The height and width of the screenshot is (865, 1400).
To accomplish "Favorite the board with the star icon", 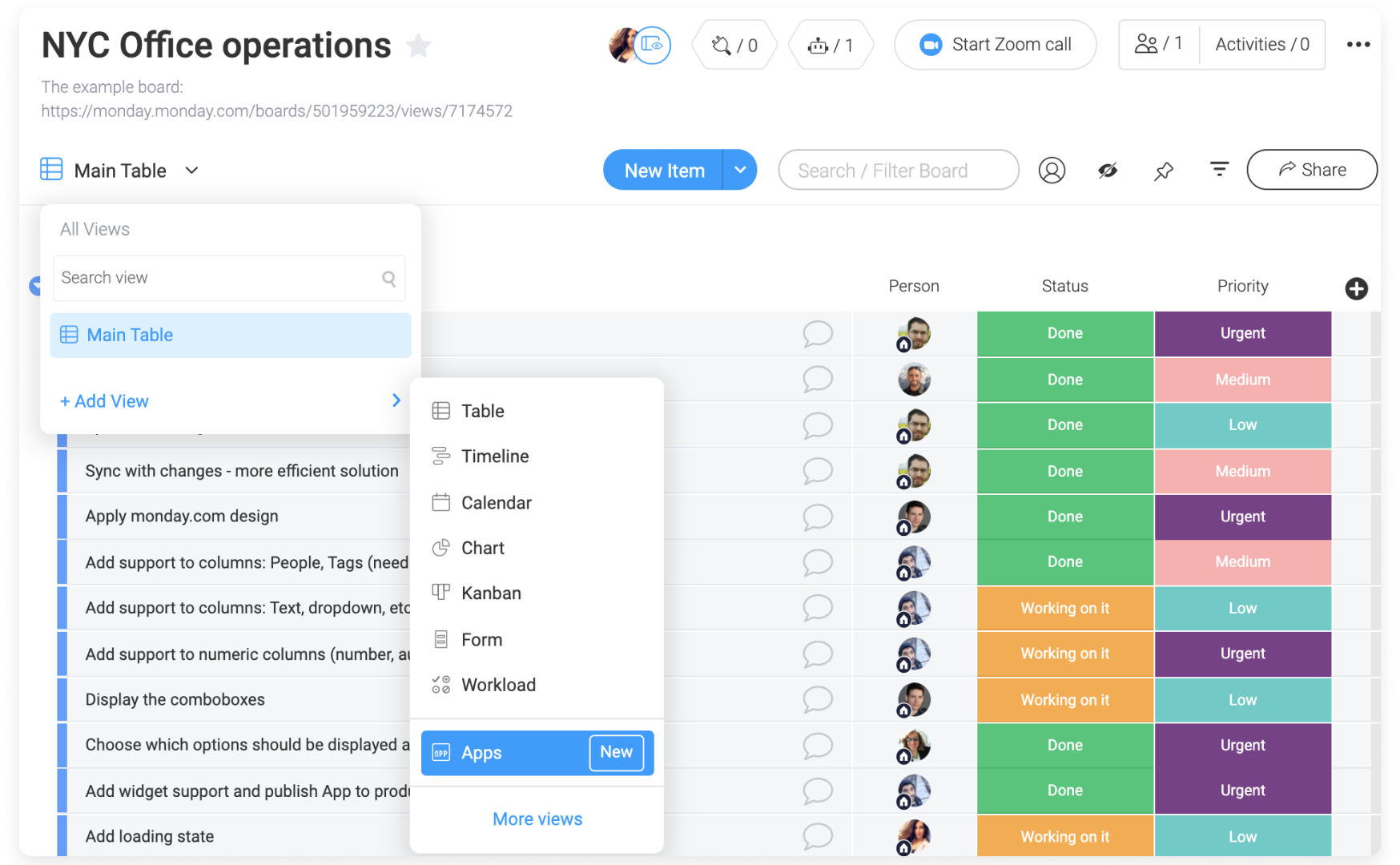I will click(418, 46).
